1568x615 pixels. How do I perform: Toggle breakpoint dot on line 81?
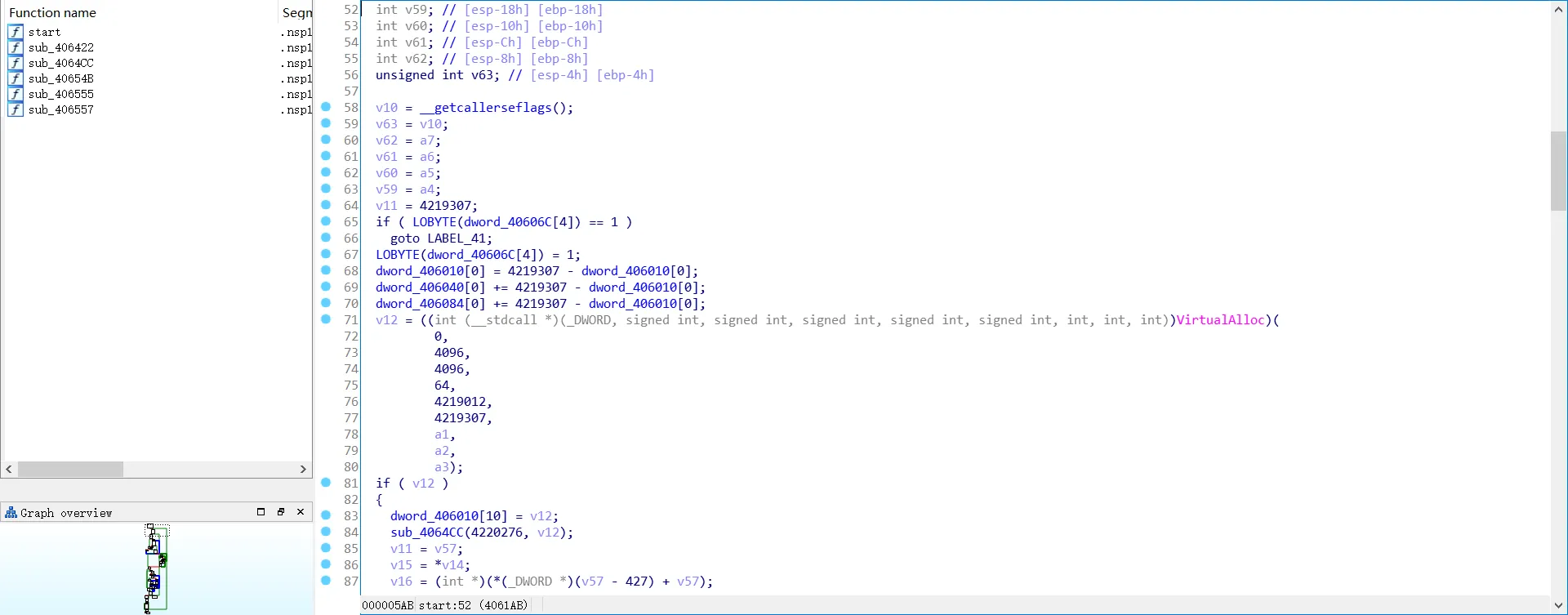click(326, 483)
